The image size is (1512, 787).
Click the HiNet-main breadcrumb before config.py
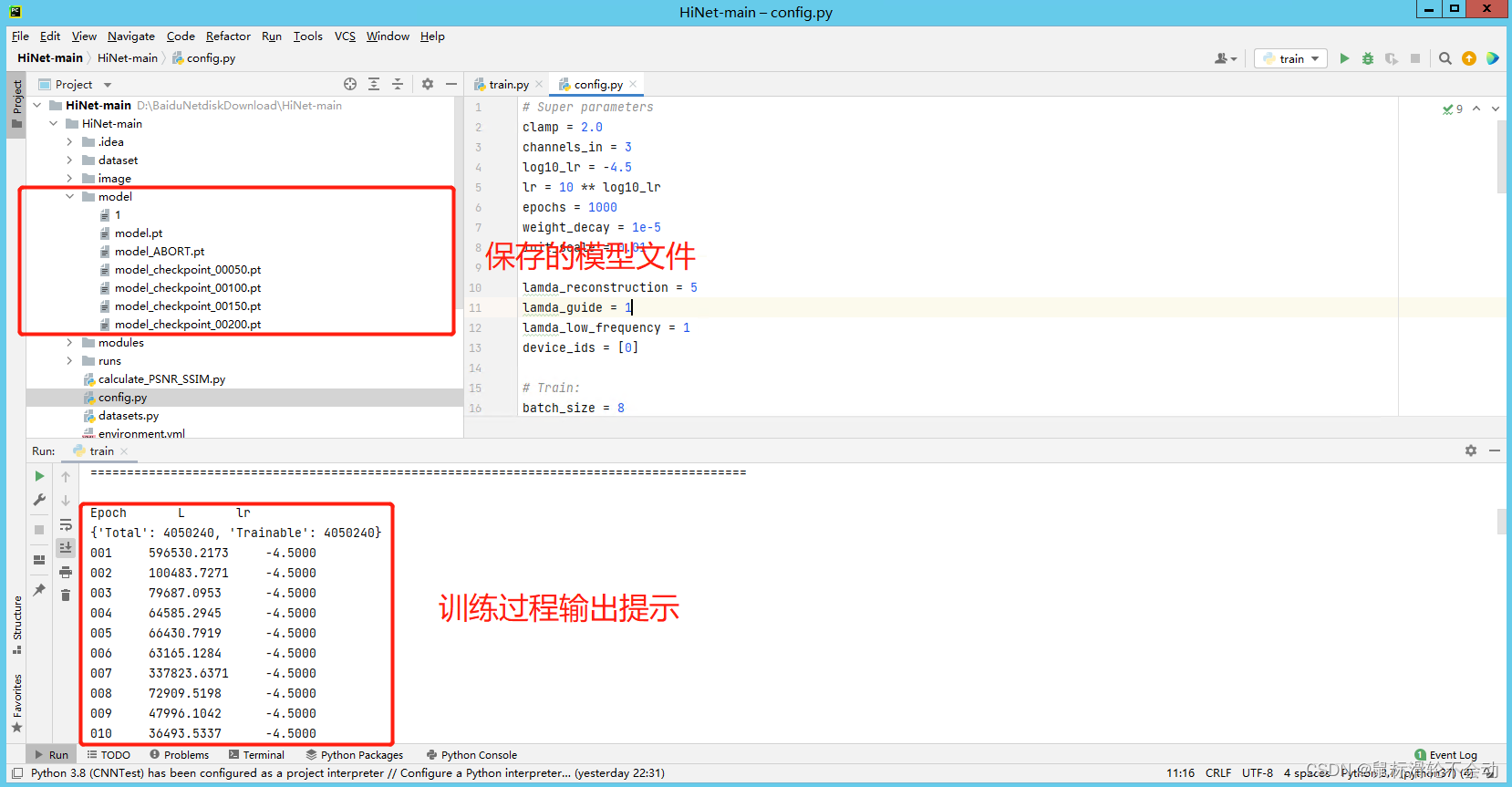click(x=128, y=57)
